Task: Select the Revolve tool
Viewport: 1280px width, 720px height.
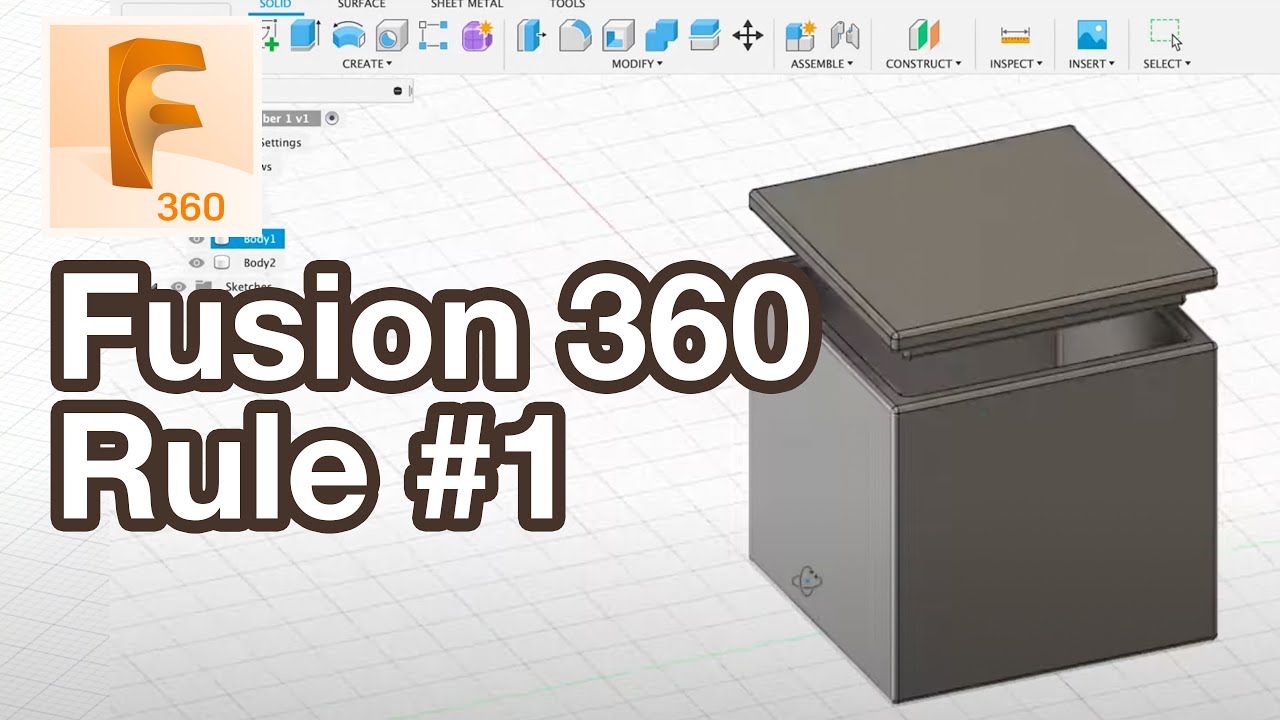Action: 348,37
